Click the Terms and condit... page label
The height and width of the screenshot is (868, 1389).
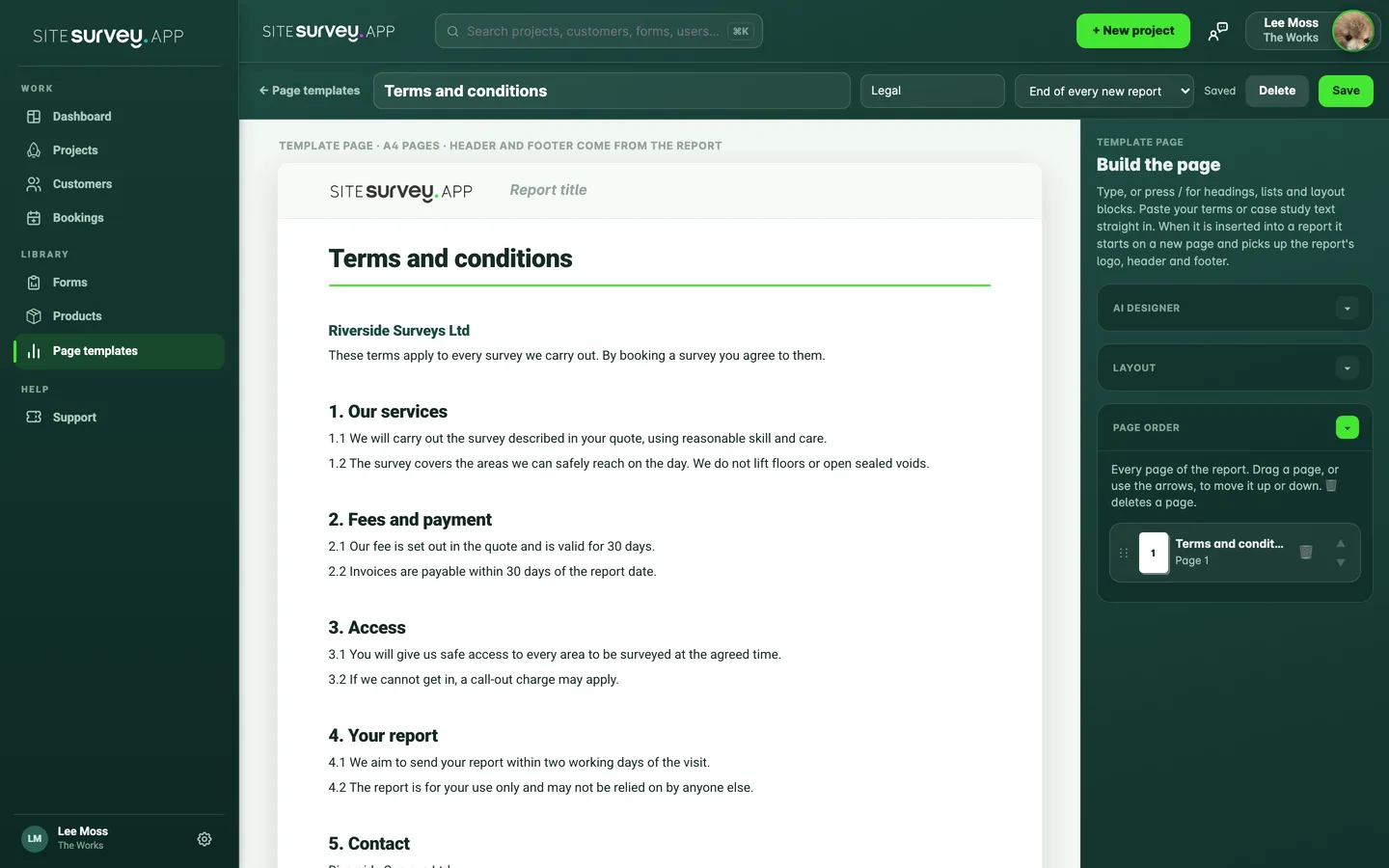coord(1229,544)
